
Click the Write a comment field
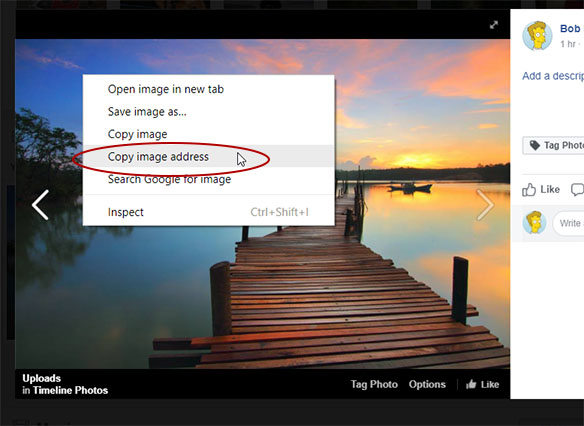(x=568, y=223)
